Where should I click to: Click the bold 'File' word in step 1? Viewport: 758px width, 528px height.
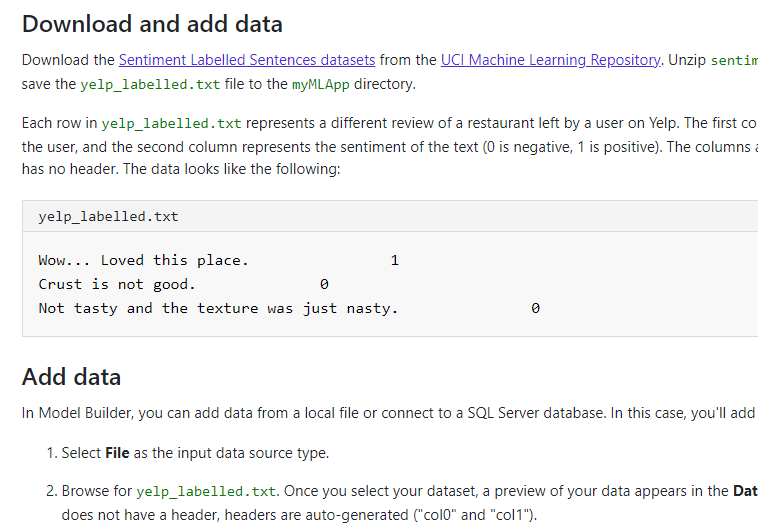point(117,453)
